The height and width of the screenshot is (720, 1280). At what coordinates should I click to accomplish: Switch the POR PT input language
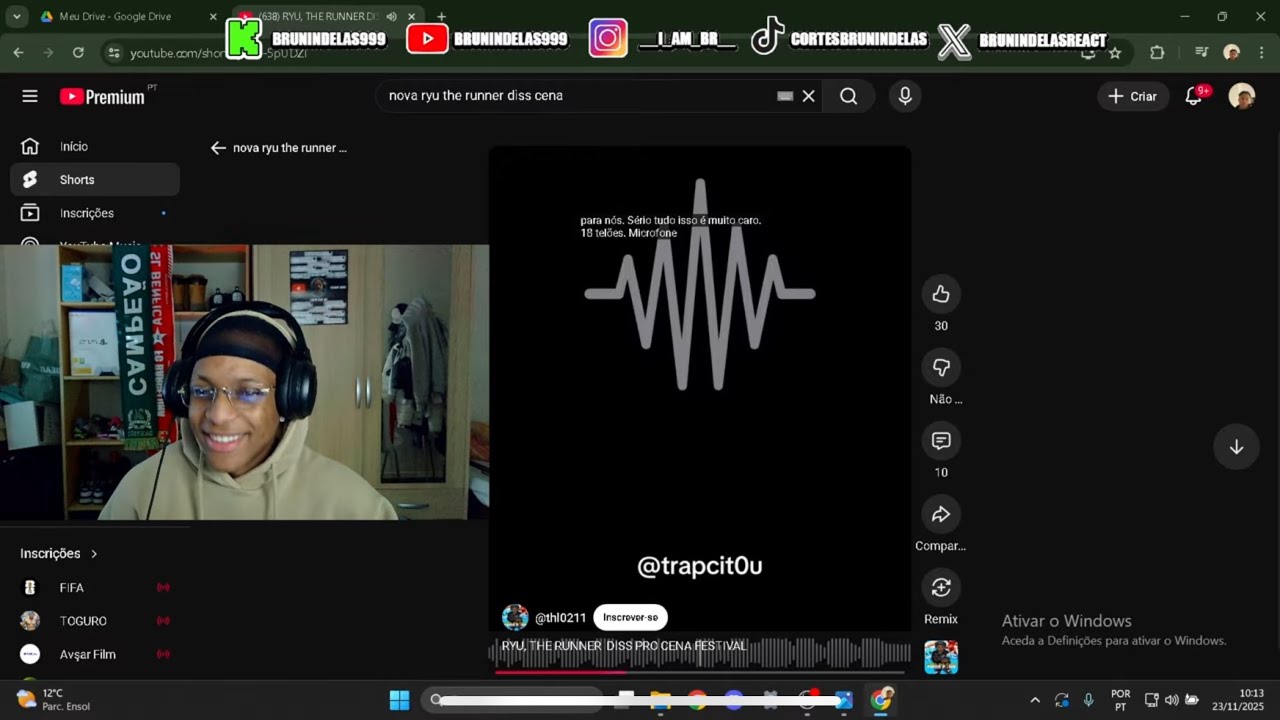click(x=1121, y=700)
